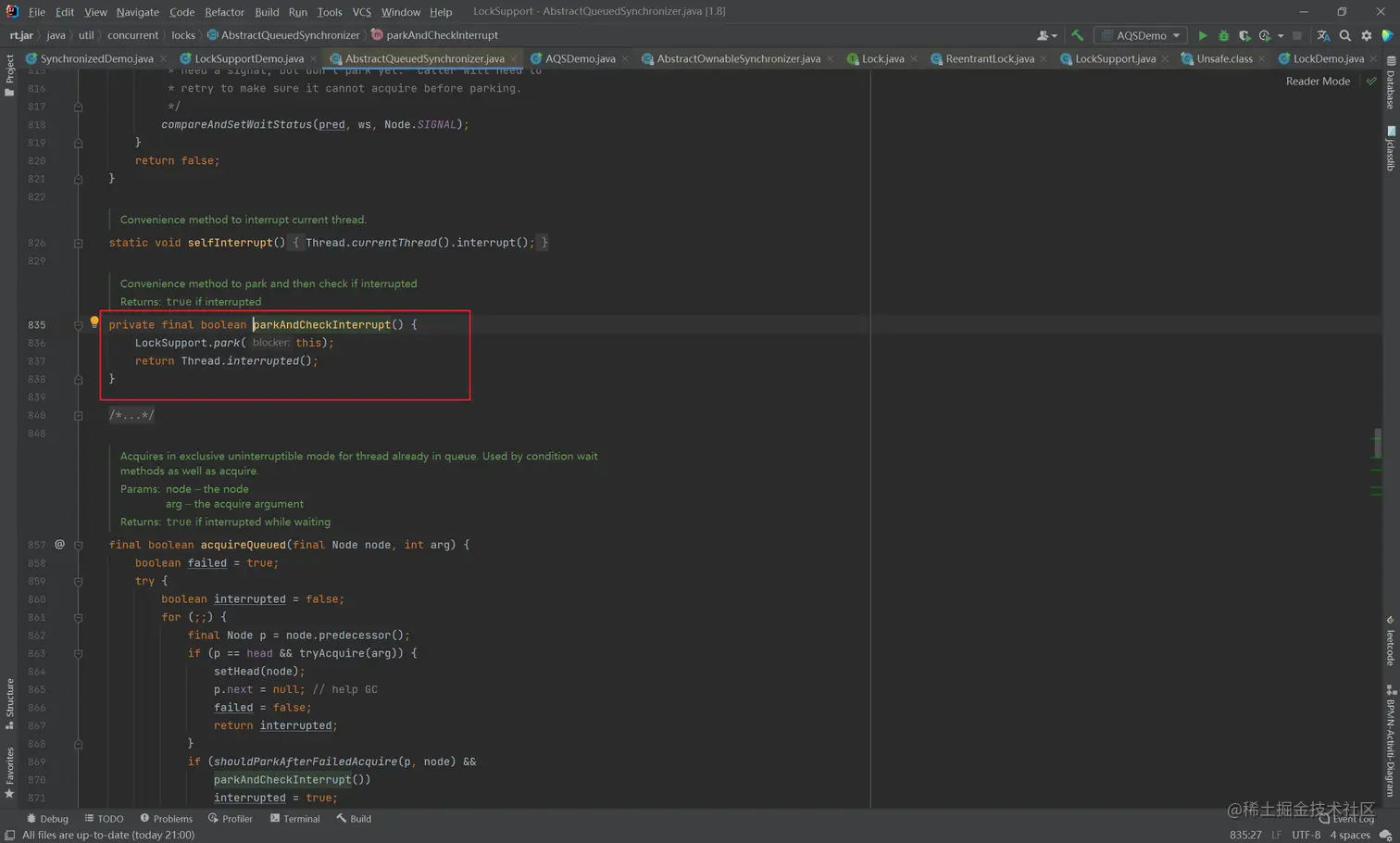Switch to the AbstractOwnableSynchronizer.java tab
This screenshot has width=1400, height=843.
(x=738, y=58)
